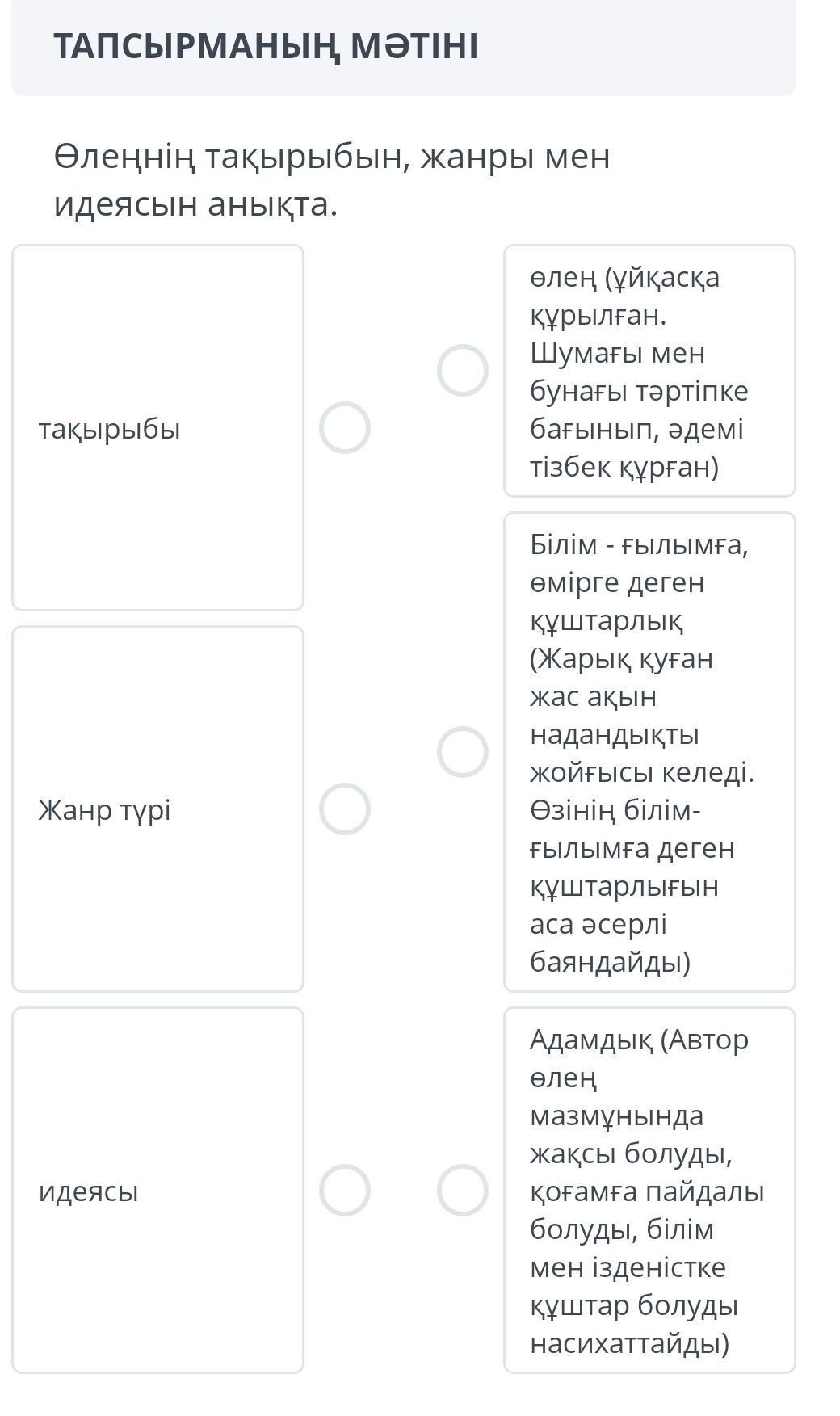Click the word тақырыбы in the left column
The image size is (840, 1416).
(x=110, y=429)
